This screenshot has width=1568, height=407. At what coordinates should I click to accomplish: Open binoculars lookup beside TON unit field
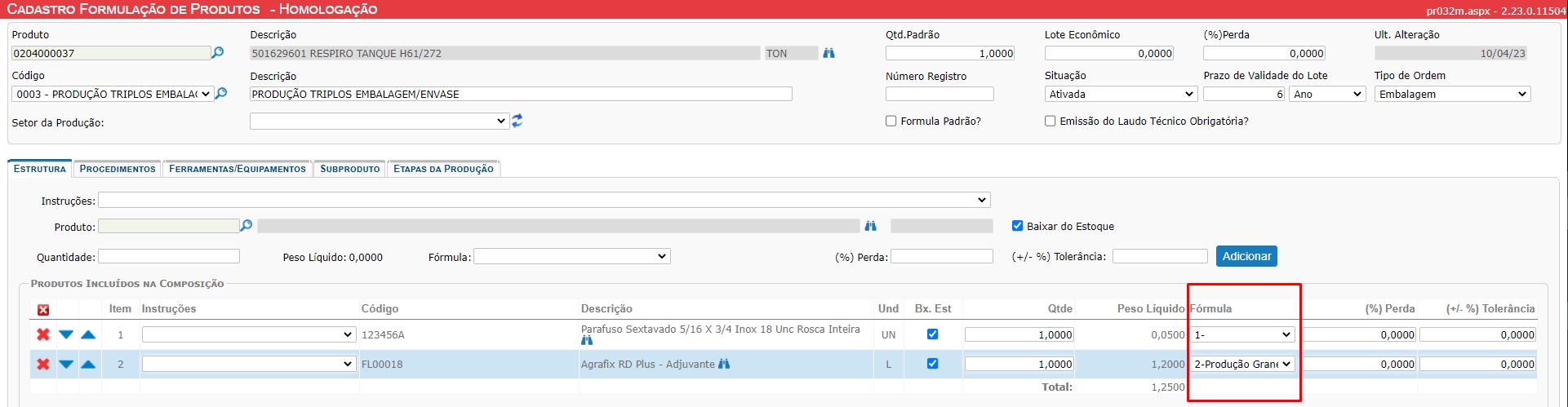point(829,53)
